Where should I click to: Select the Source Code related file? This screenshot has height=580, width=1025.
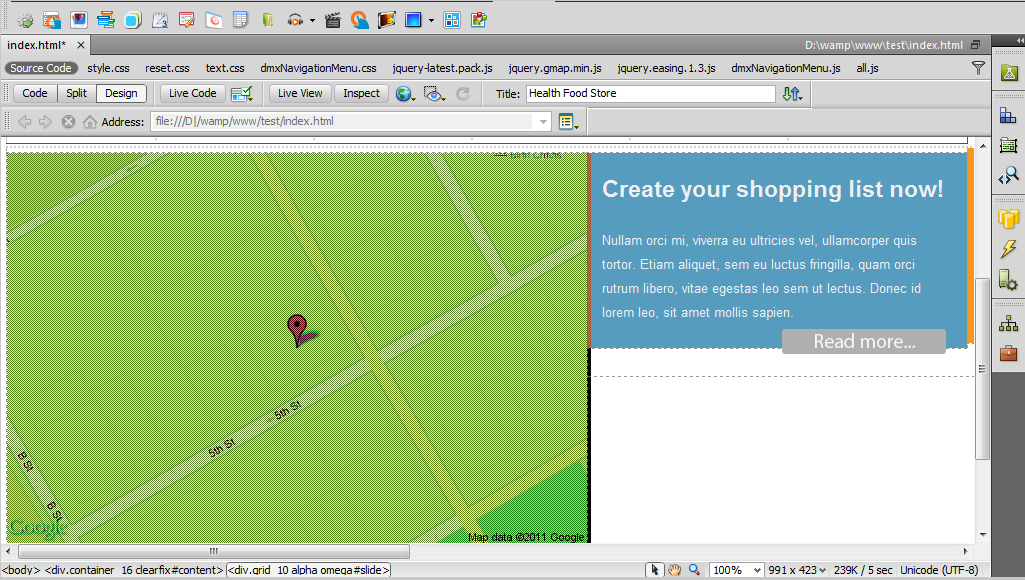(41, 68)
